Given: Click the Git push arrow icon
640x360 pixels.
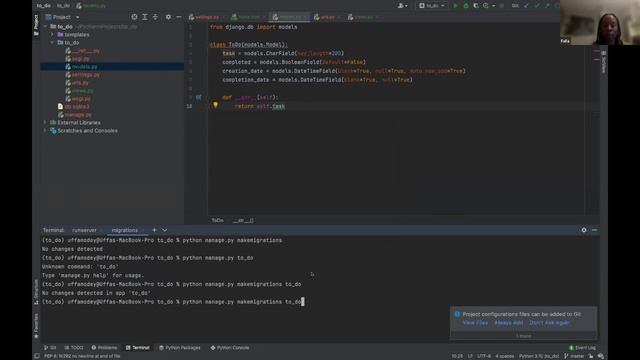Looking at the screenshot, I should point(547,6).
